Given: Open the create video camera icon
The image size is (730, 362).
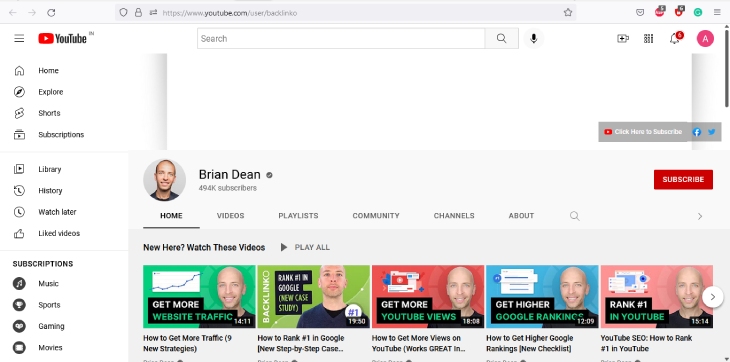Looking at the screenshot, I should pyautogui.click(x=623, y=39).
